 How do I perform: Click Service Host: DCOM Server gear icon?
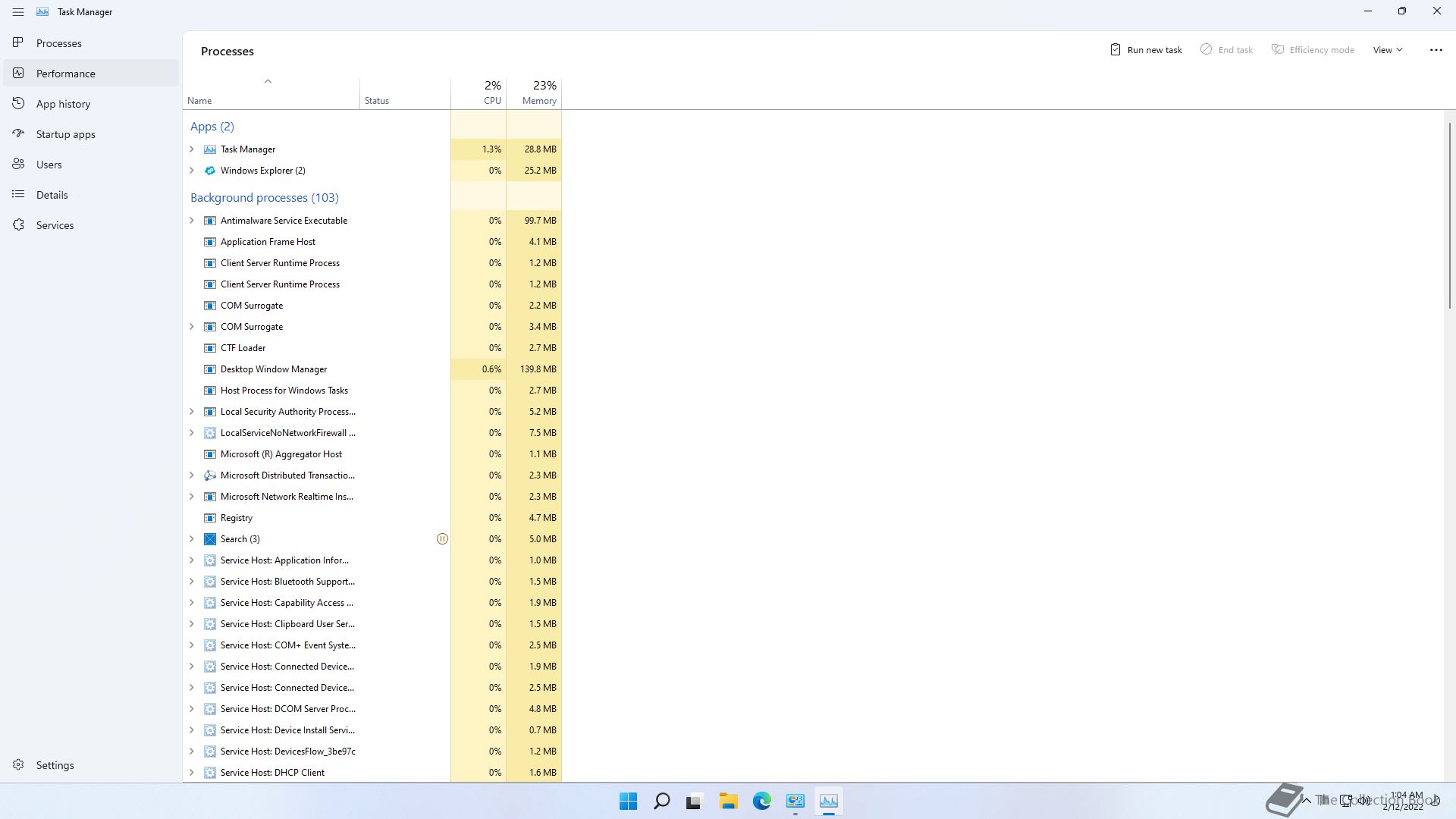[210, 709]
